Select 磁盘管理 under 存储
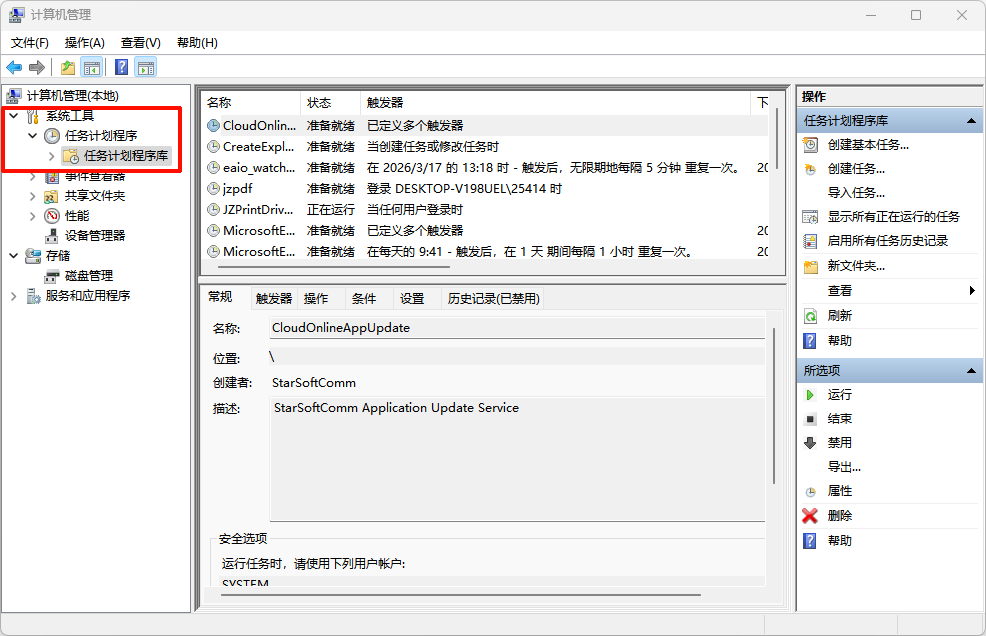 tap(89, 276)
